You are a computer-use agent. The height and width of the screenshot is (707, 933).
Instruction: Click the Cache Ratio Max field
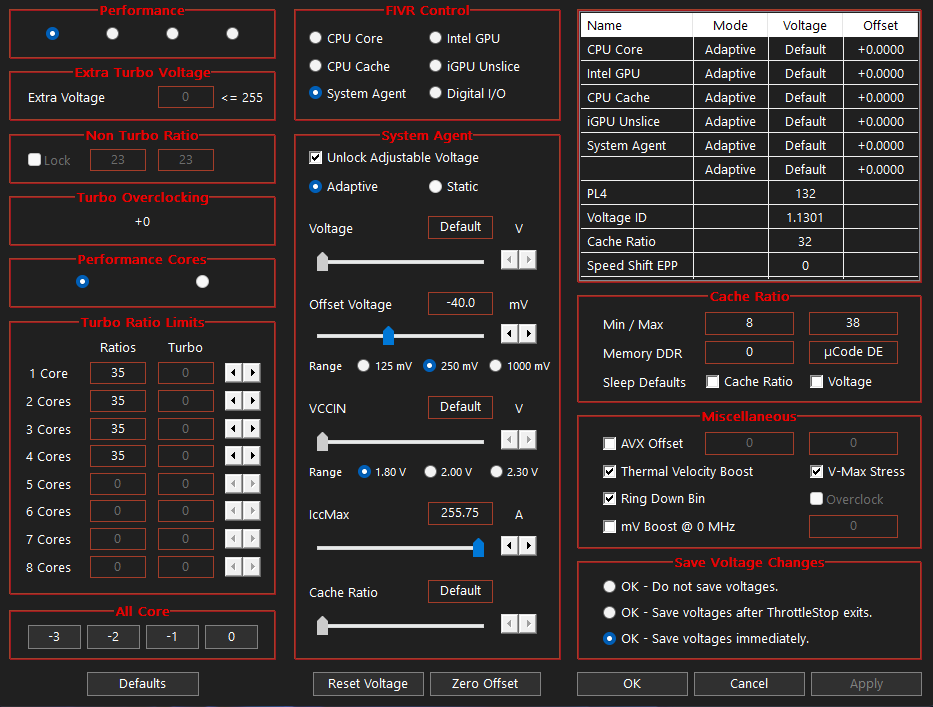(853, 323)
